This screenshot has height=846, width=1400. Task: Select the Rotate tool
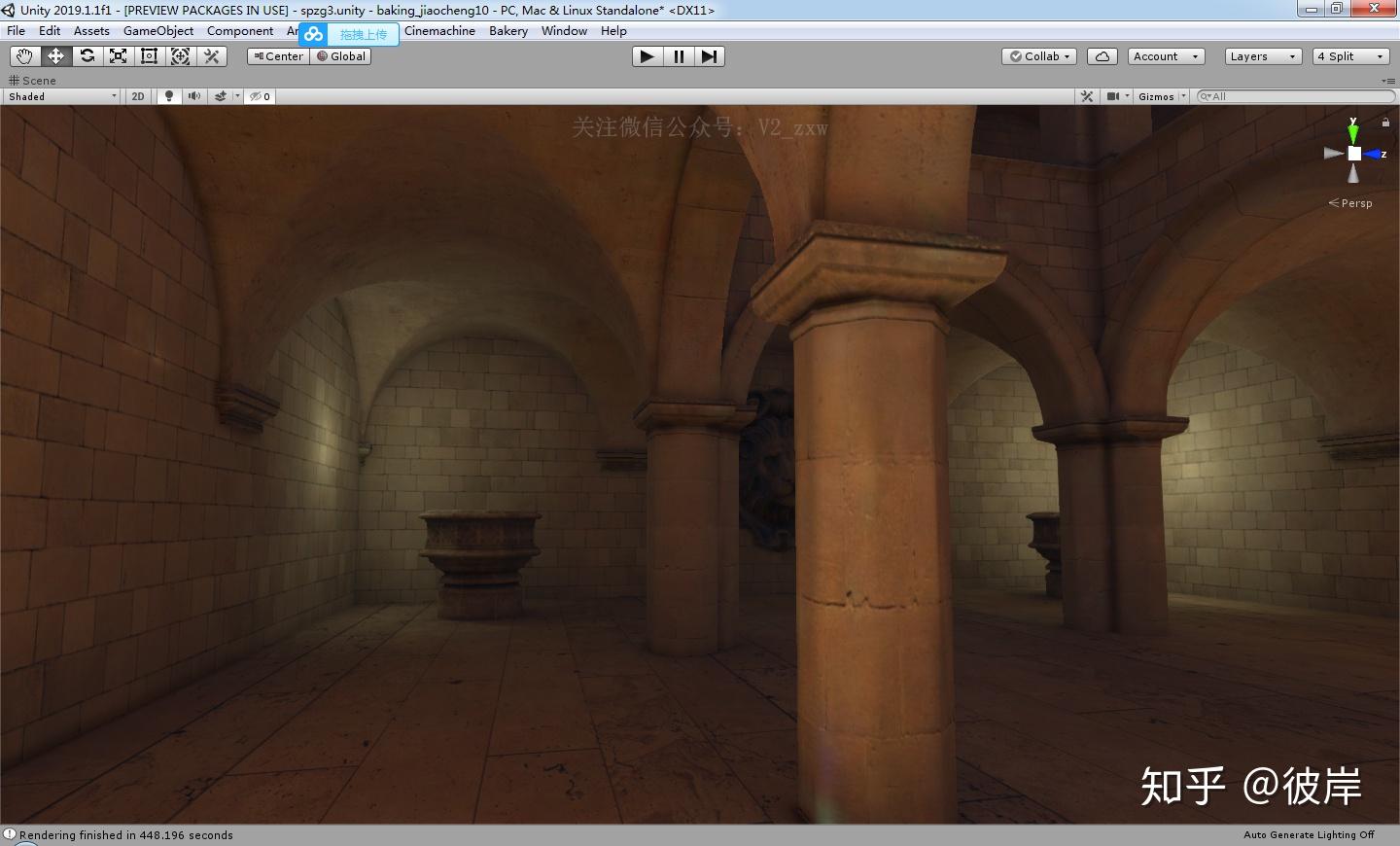87,56
